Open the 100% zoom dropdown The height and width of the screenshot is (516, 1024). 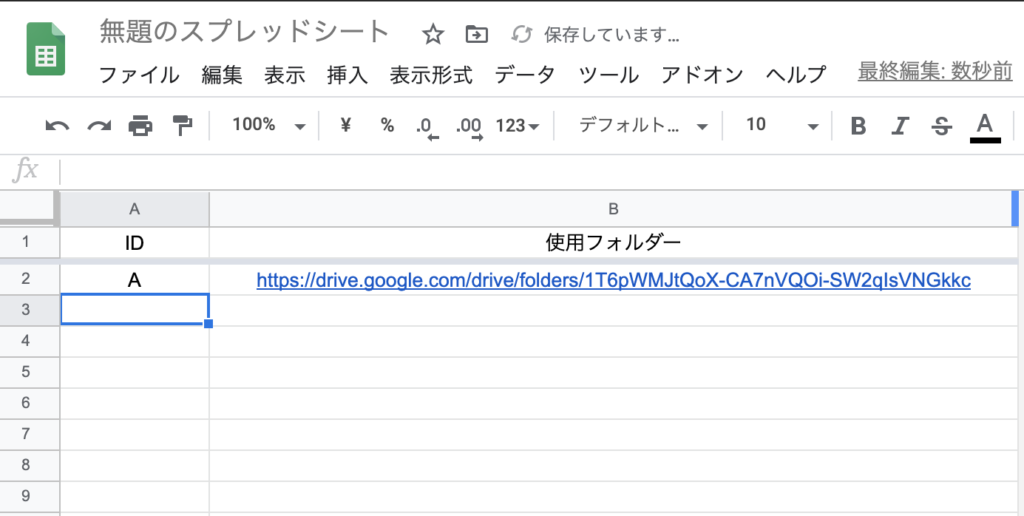268,125
